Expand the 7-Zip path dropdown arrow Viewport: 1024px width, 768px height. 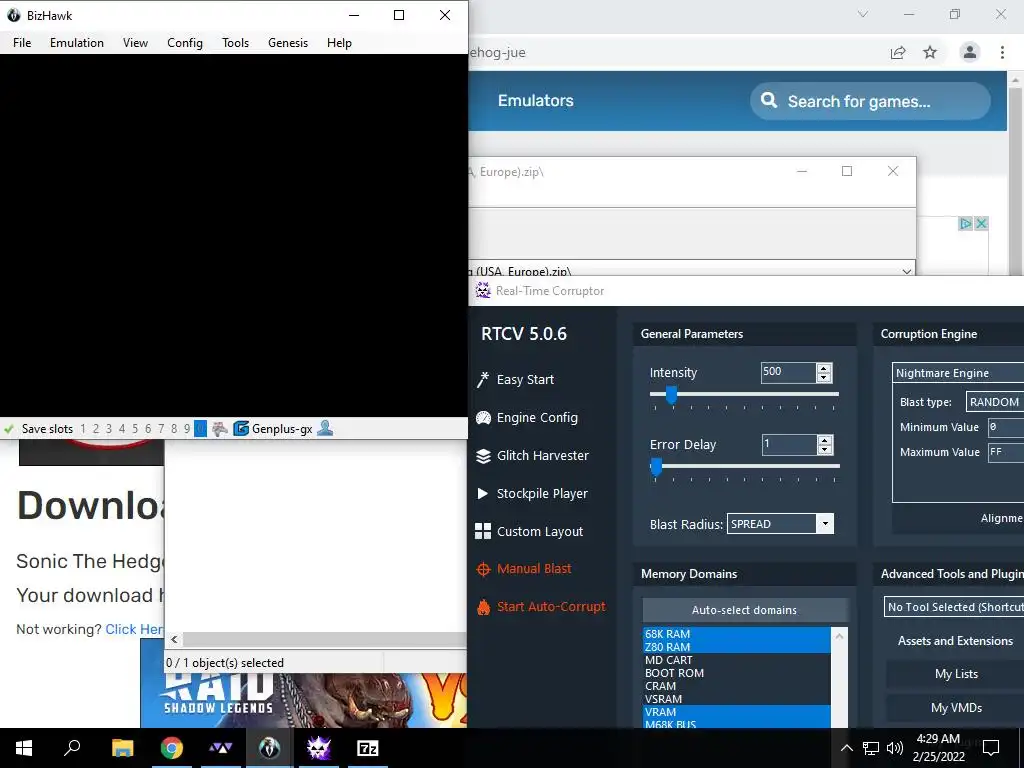click(x=906, y=270)
